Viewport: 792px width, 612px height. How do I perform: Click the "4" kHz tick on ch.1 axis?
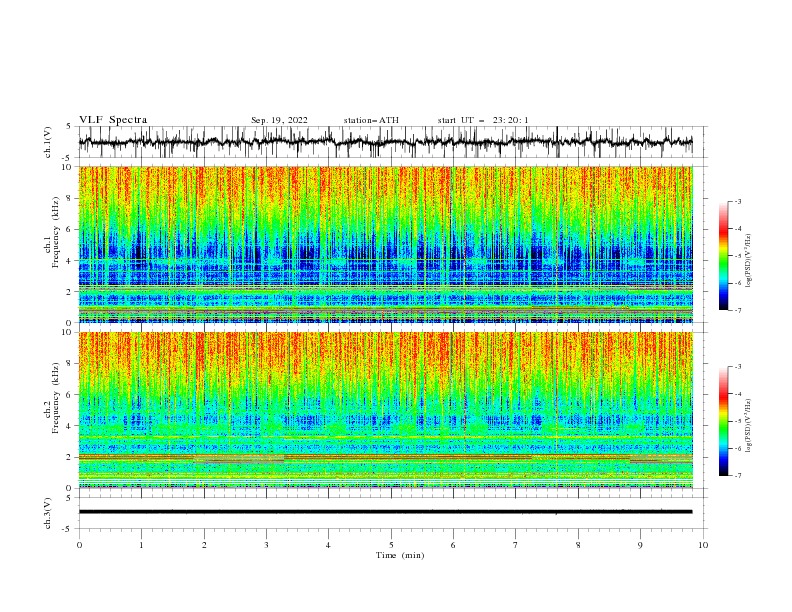70,261
